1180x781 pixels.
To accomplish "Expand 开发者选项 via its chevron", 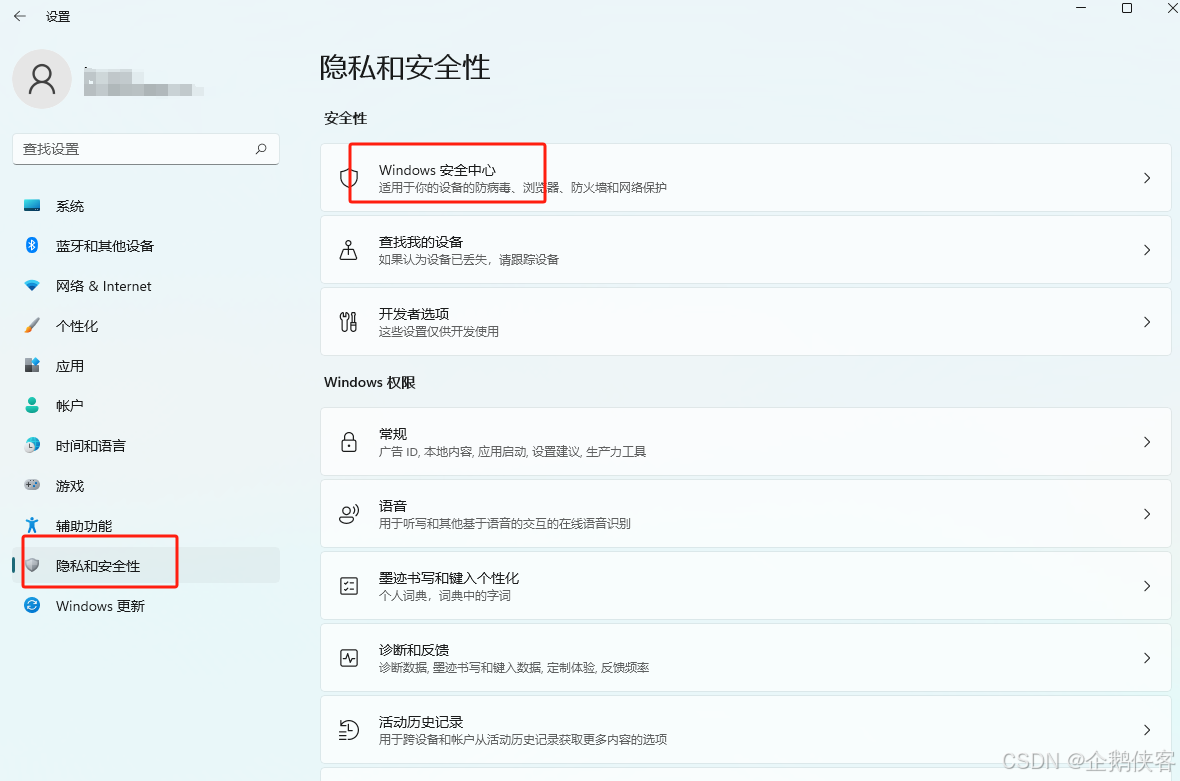I will (x=1147, y=322).
